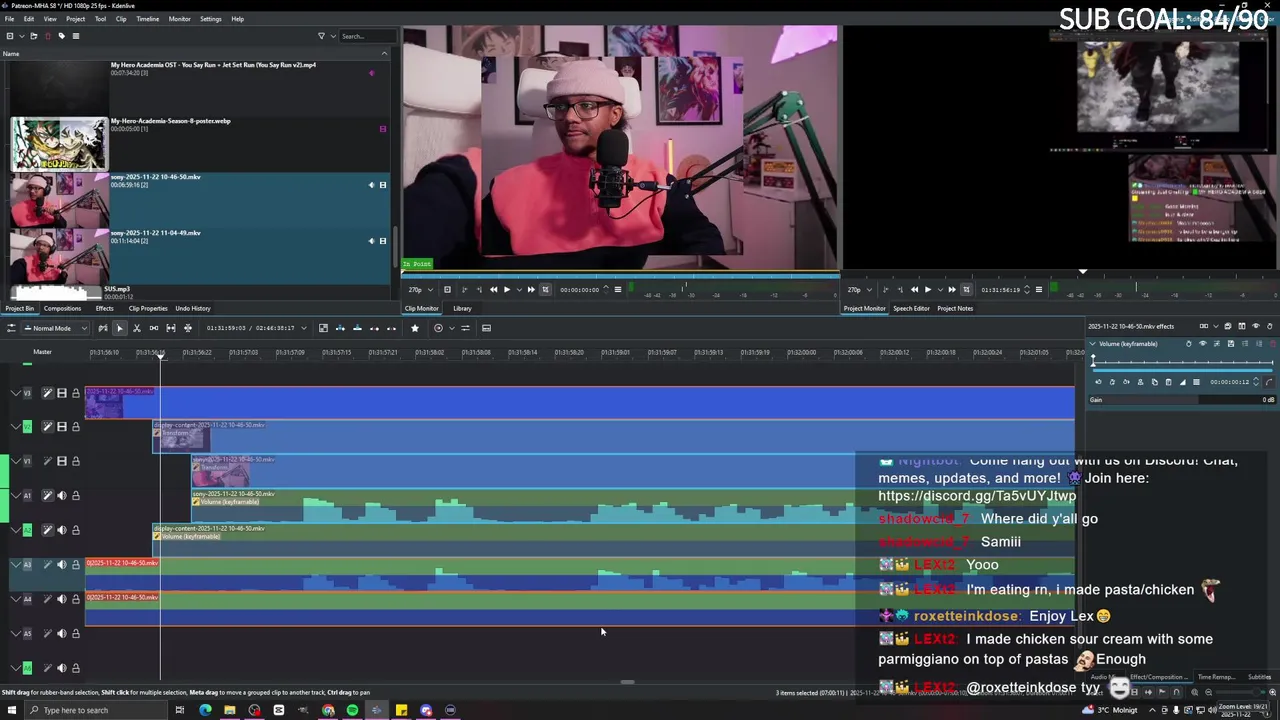Toggle the A2 track target label
Viewport: 1280px width, 720px height.
point(27,530)
